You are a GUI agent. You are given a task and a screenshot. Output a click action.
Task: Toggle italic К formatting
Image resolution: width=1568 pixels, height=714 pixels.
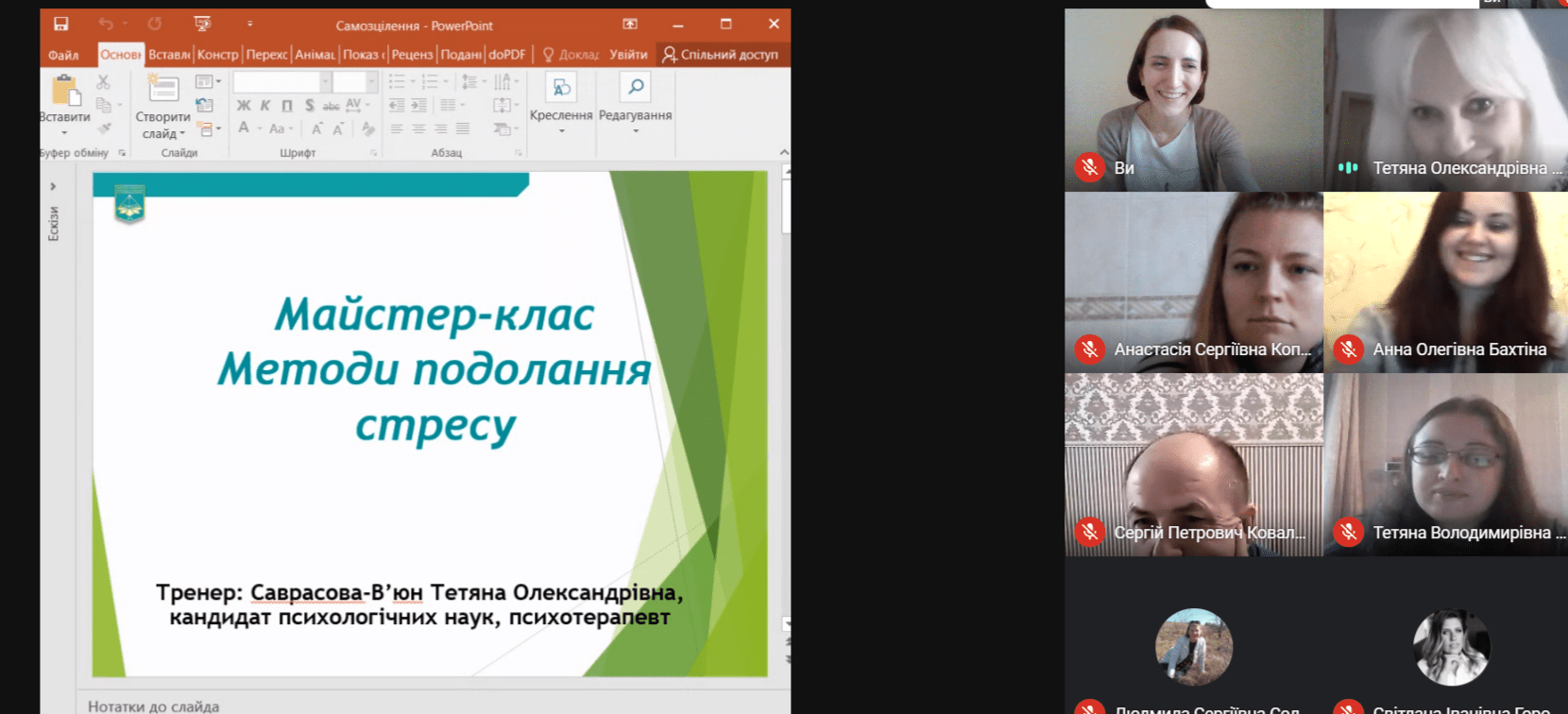(265, 106)
